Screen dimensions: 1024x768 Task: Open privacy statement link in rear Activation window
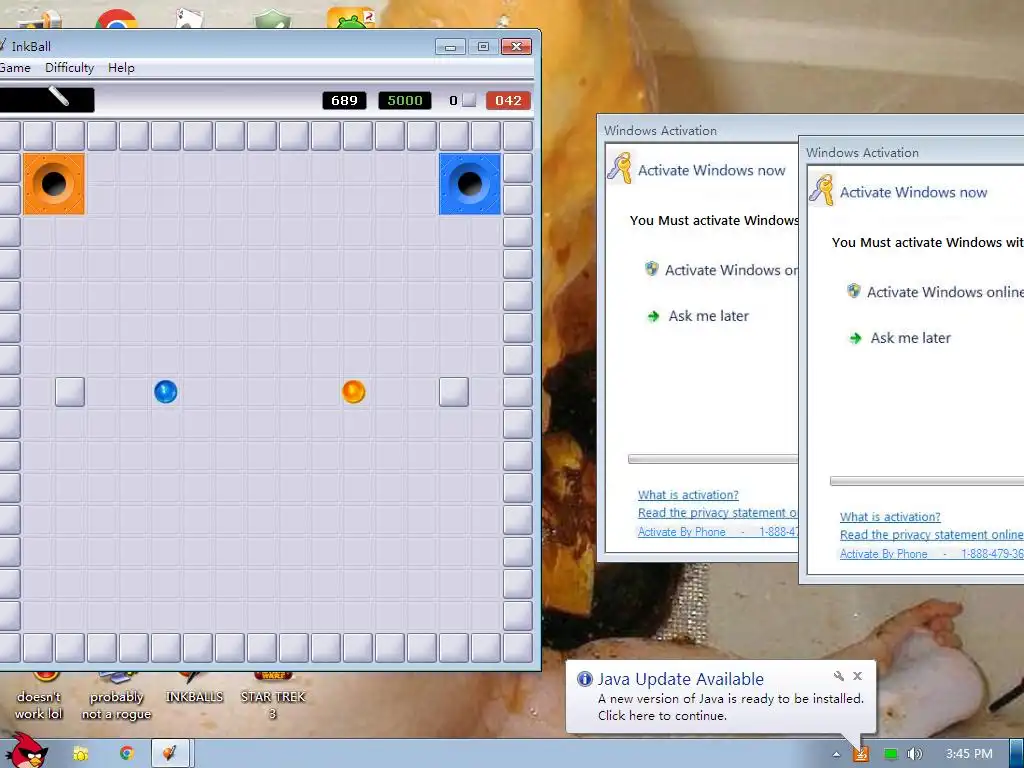[718, 512]
